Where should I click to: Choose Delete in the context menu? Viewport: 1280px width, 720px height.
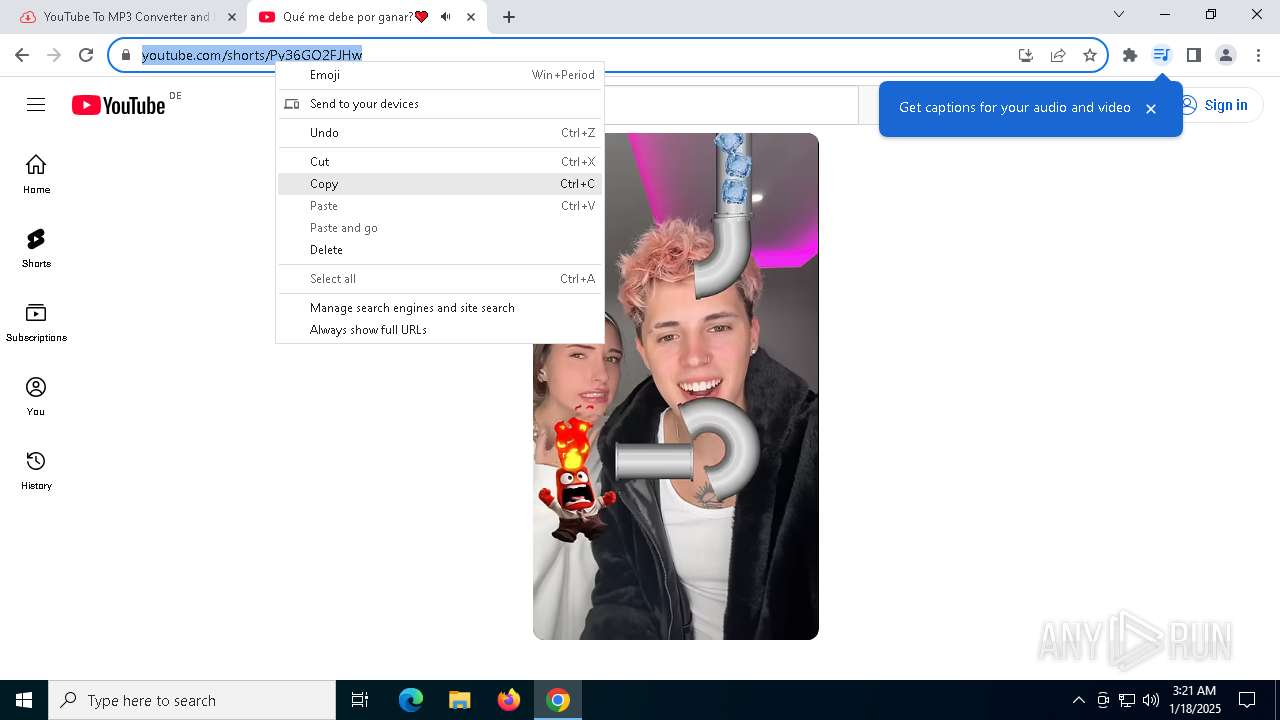click(440, 250)
